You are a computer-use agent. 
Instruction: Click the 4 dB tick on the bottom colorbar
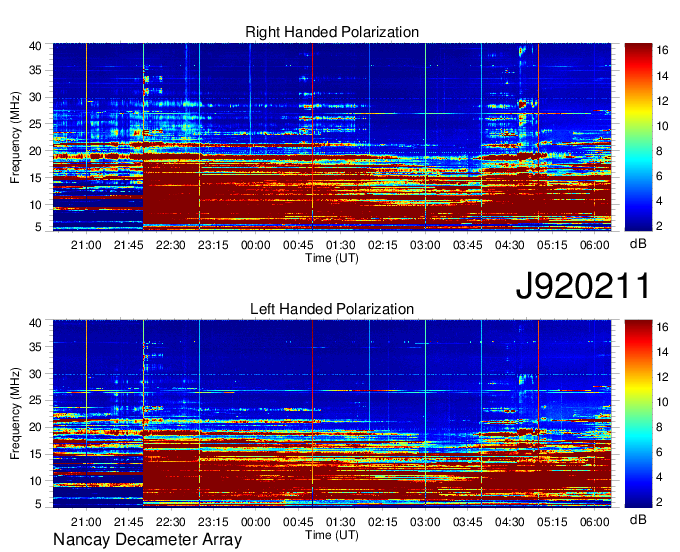659,477
